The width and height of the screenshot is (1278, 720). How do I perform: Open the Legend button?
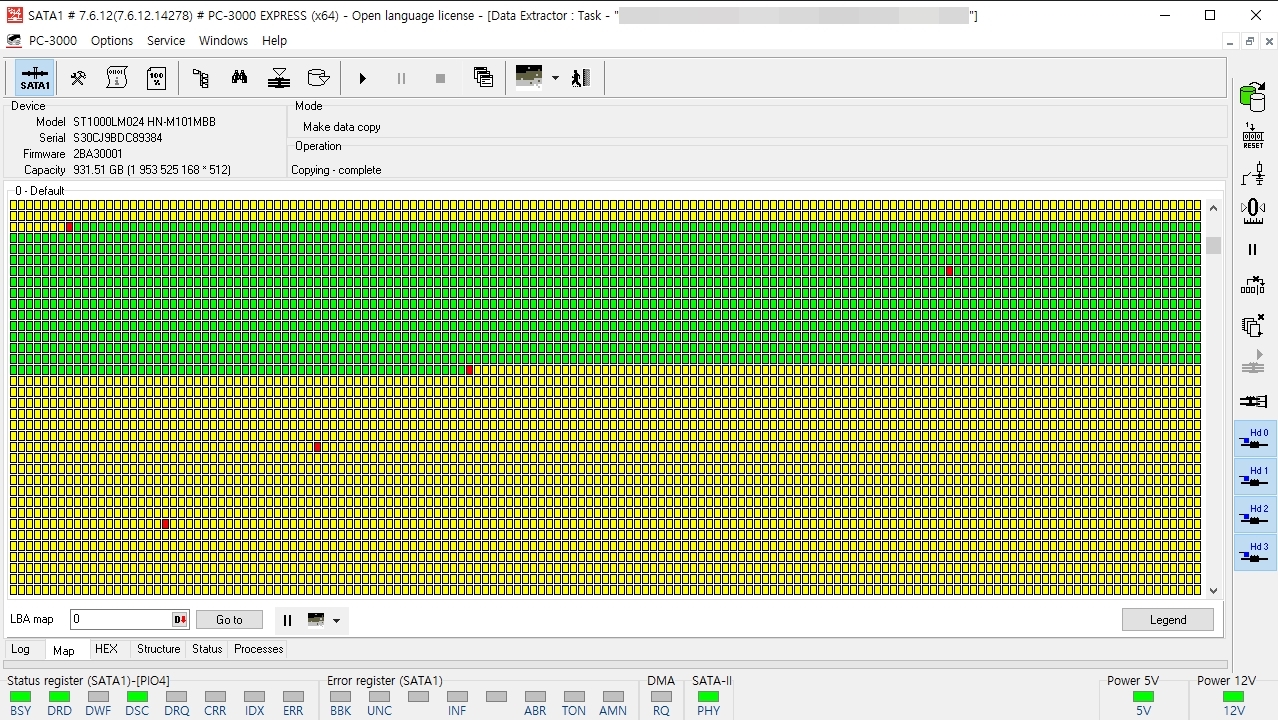(1167, 620)
